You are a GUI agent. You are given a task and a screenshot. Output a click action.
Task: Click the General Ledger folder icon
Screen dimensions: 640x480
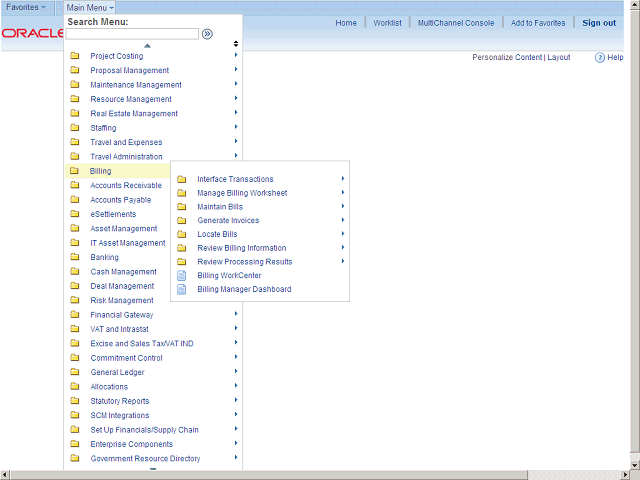tap(75, 373)
